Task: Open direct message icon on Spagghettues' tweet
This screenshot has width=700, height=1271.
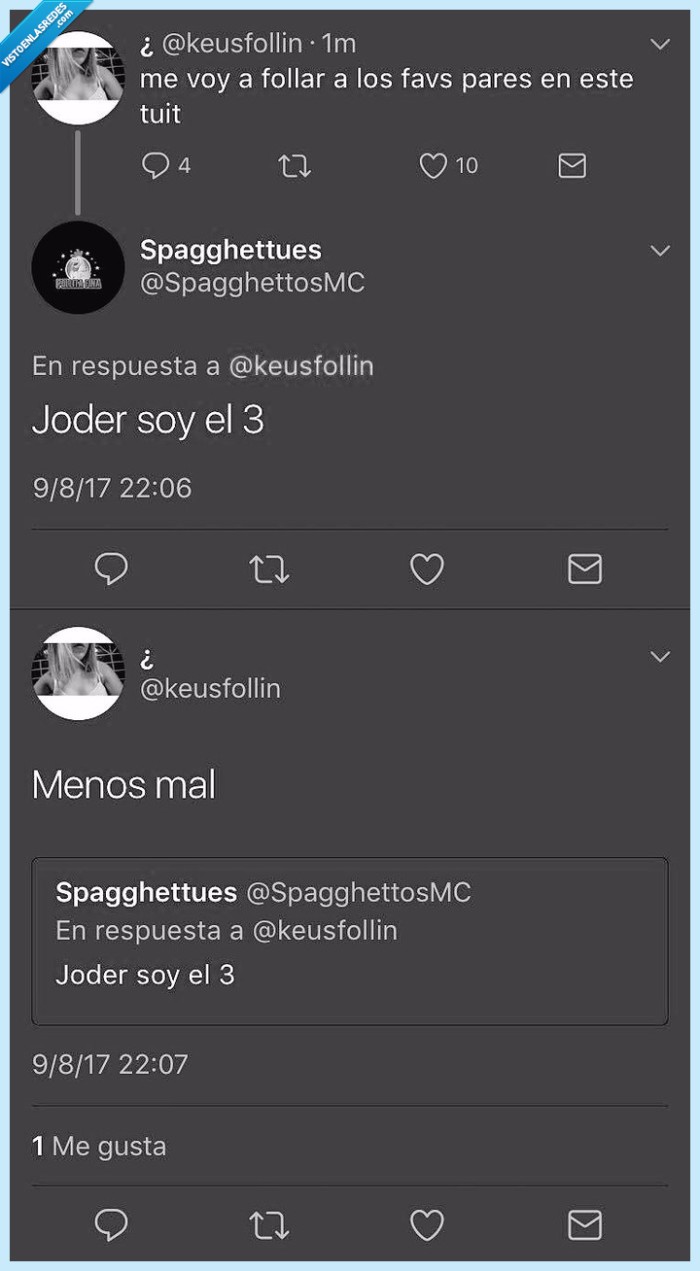Action: coord(584,568)
